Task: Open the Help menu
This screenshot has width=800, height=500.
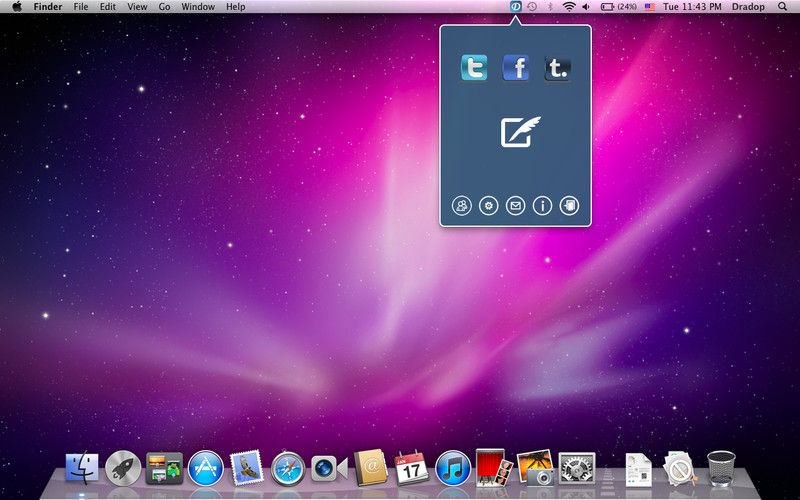Action: tap(236, 7)
